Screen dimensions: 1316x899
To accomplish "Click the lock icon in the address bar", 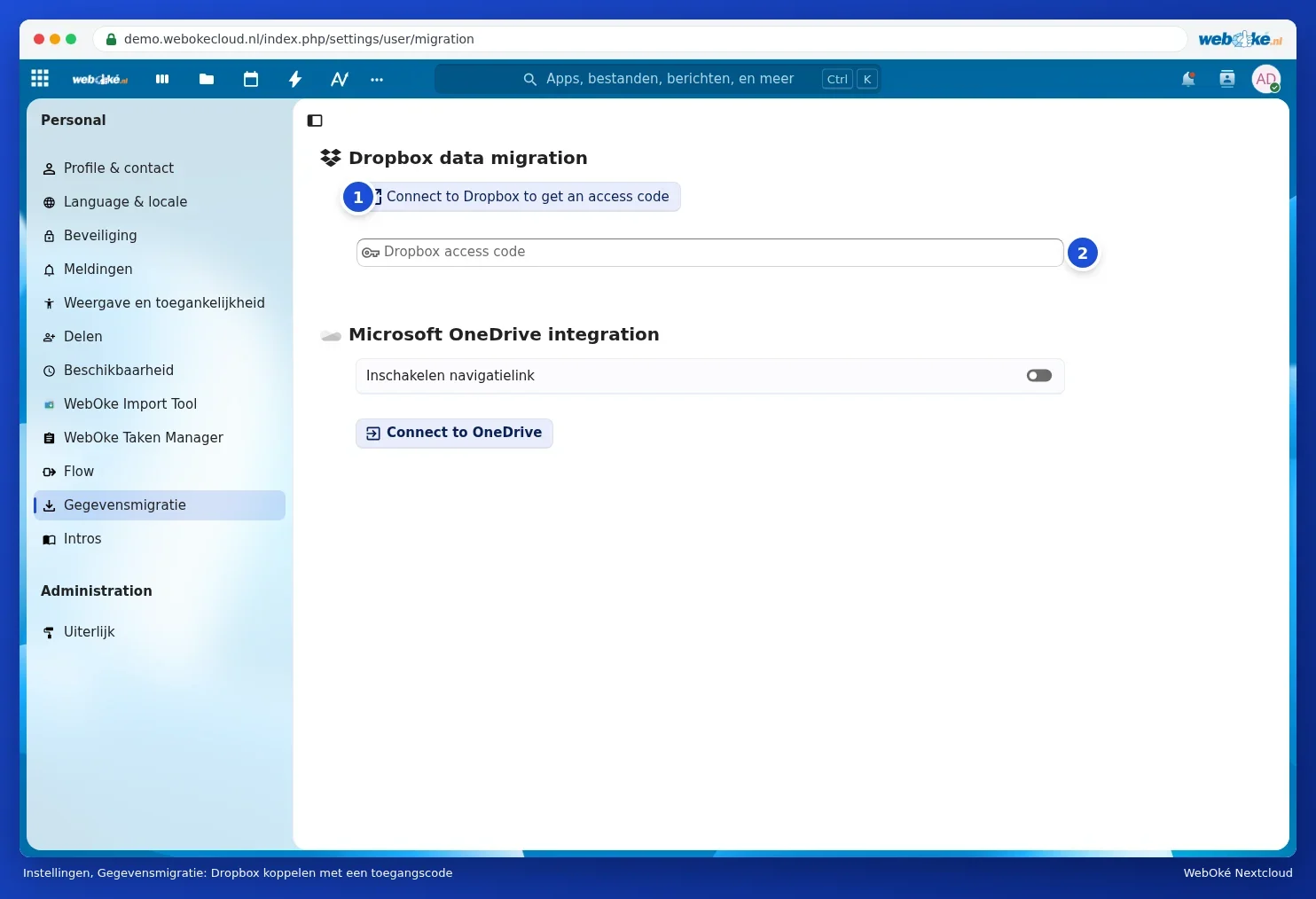I will click(111, 39).
